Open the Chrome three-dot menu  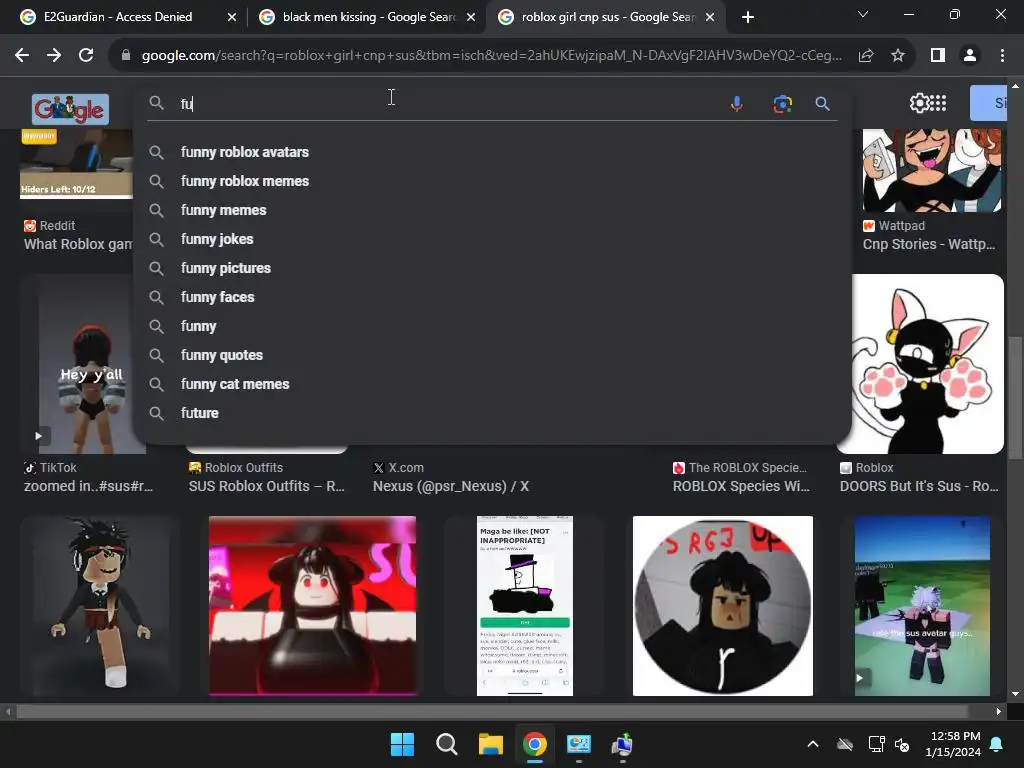(1002, 56)
